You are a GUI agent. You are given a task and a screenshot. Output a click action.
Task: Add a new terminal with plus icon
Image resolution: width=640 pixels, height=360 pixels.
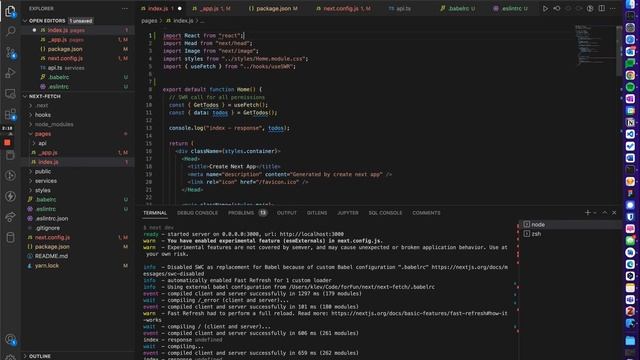pos(587,212)
